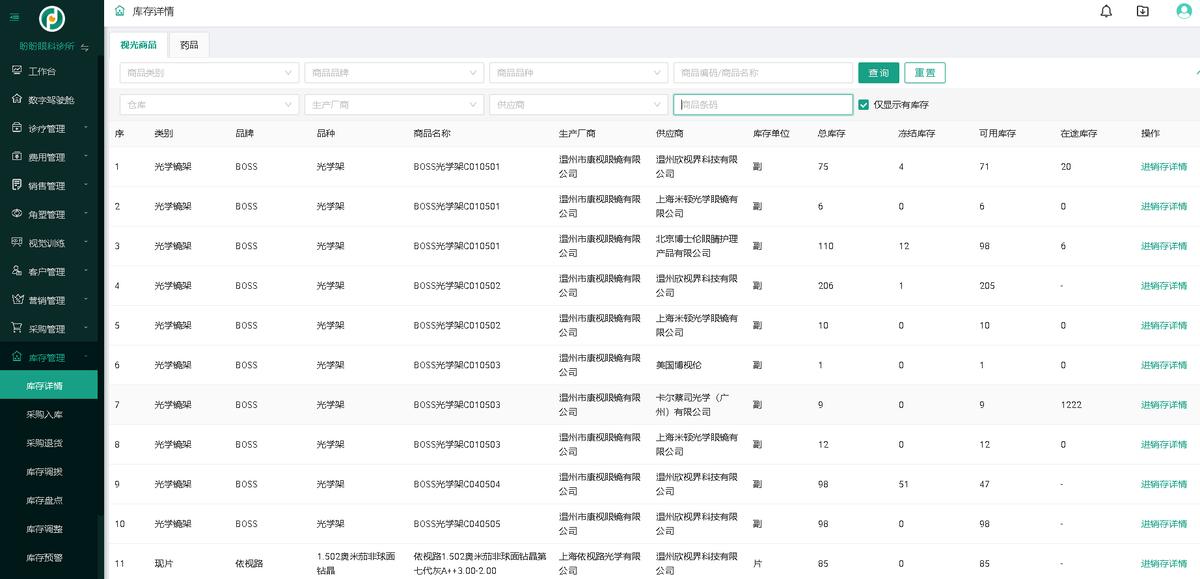This screenshot has width=1200, height=579.
Task: Collapse the sidebar with the hamburger icon
Action: pos(14,17)
